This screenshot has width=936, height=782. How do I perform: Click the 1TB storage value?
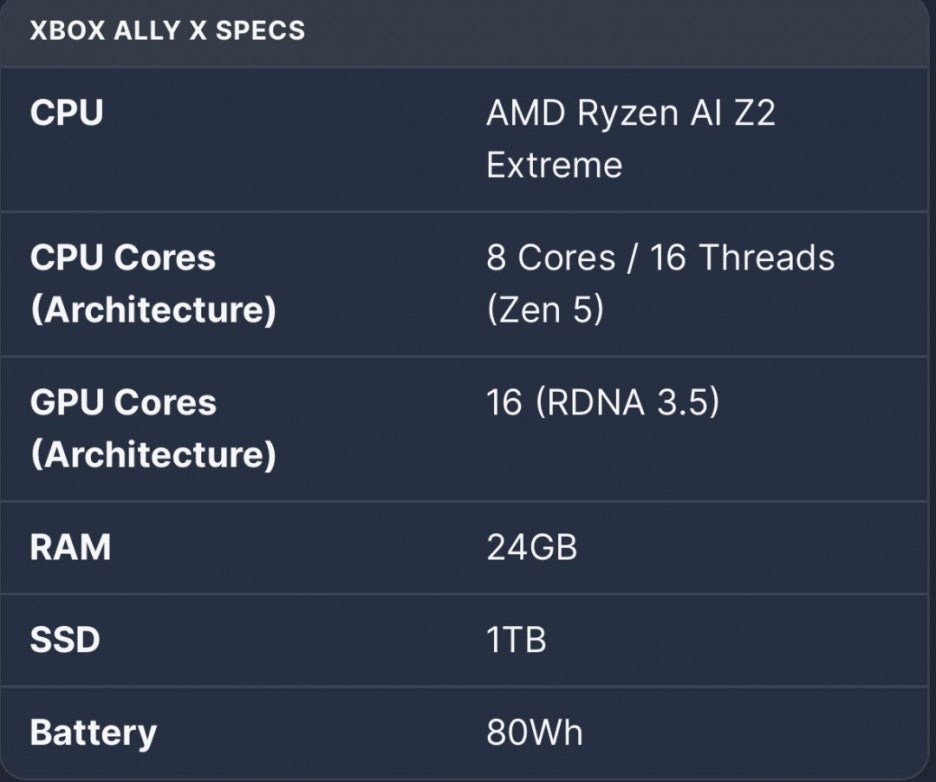pyautogui.click(x=516, y=640)
